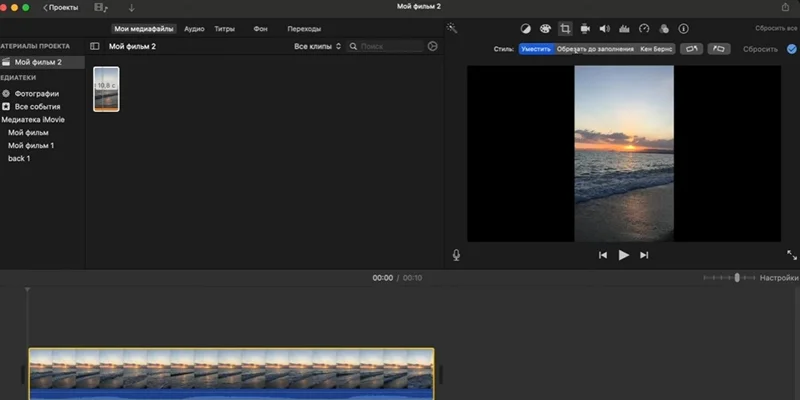800x400 pixels.
Task: Open the share icon in the title bar
Action: coord(785,7)
